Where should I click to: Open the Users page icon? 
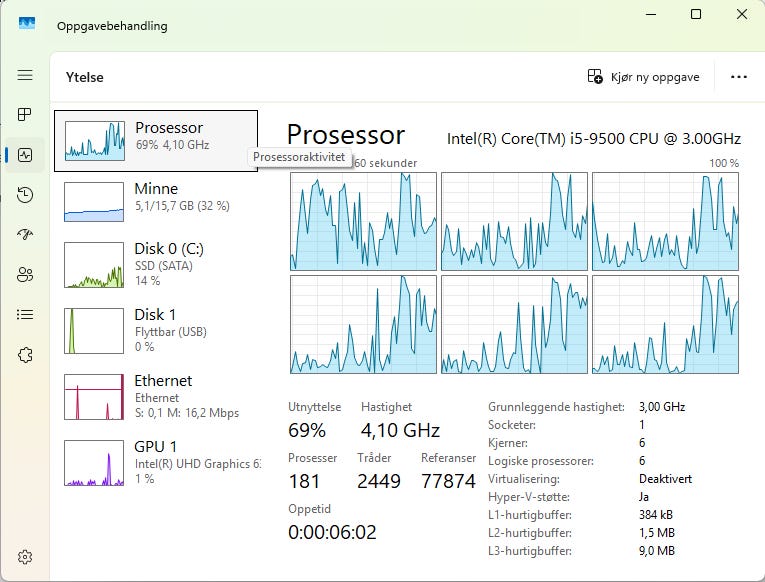tap(25, 275)
